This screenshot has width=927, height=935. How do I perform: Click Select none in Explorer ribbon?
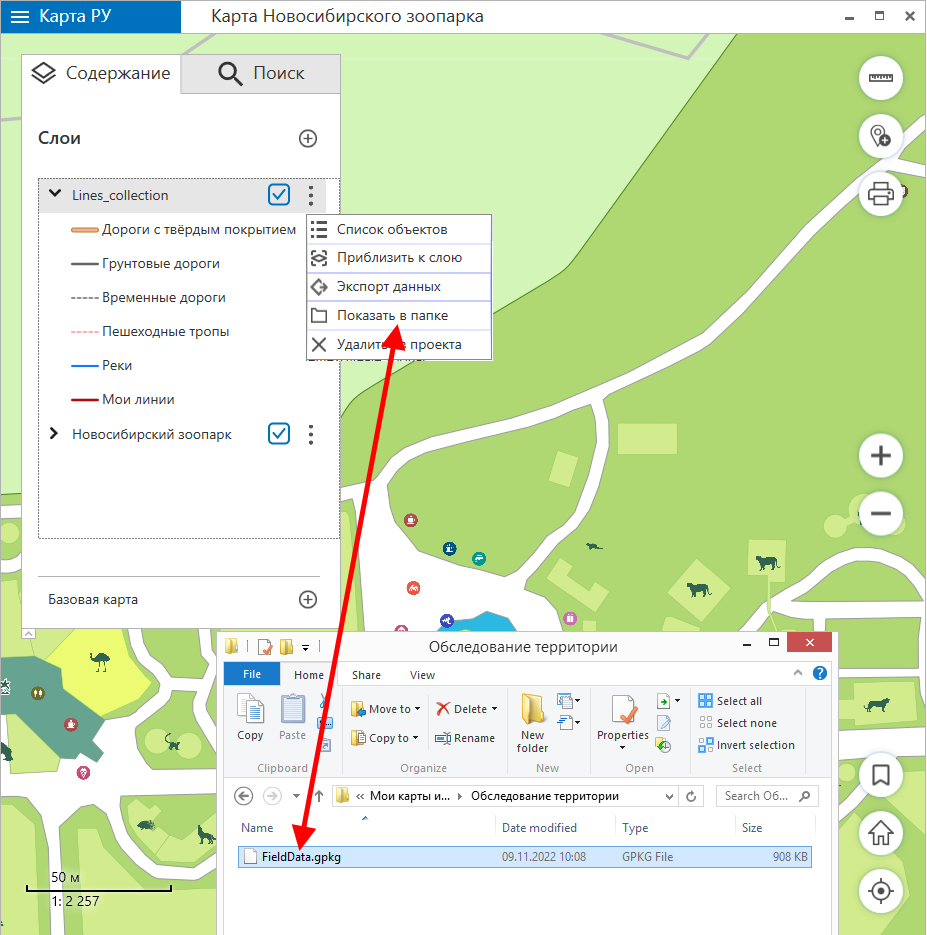[x=737, y=723]
